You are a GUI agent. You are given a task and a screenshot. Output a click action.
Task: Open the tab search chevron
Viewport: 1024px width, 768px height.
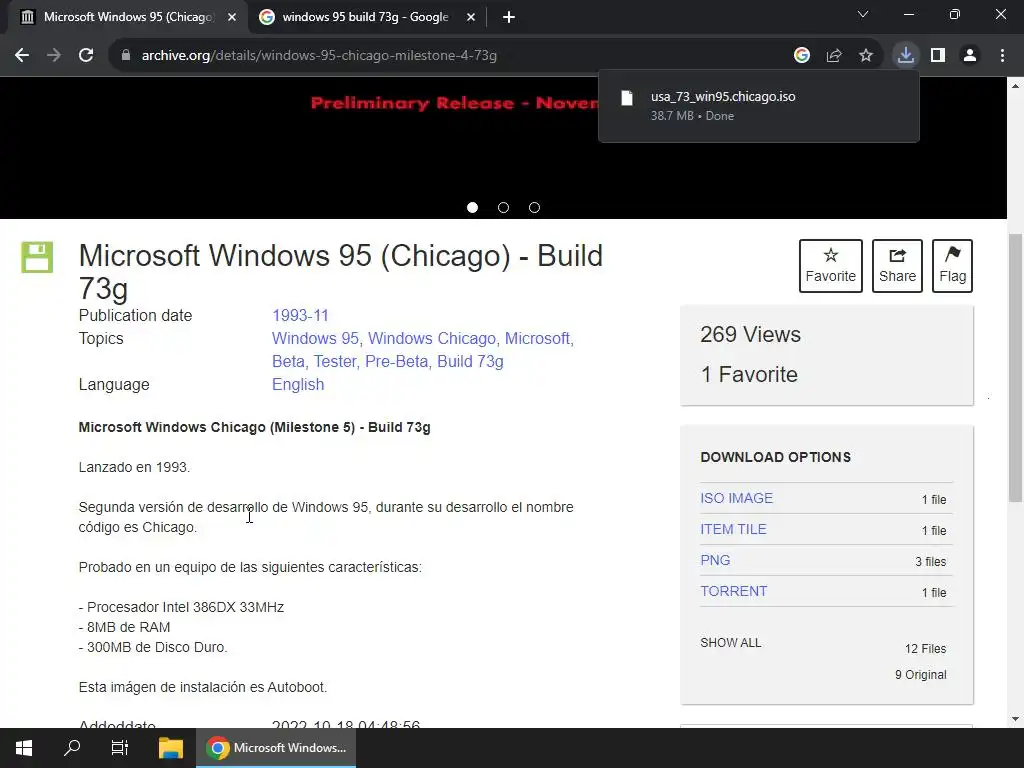tap(863, 14)
